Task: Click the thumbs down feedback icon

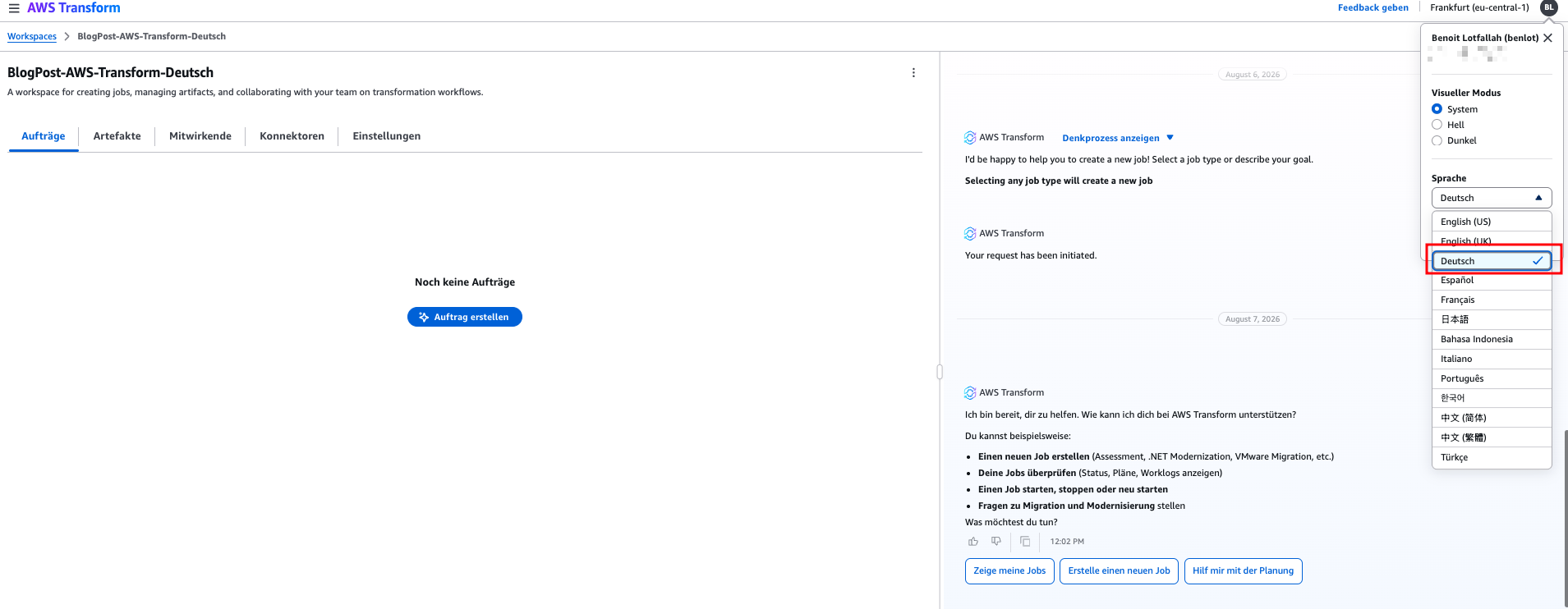Action: 996,542
